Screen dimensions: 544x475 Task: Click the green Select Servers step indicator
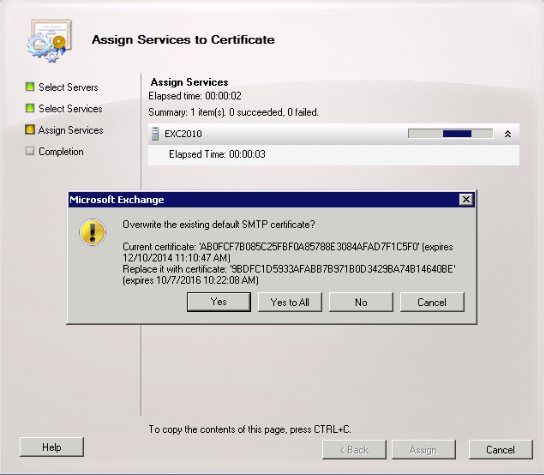30,86
